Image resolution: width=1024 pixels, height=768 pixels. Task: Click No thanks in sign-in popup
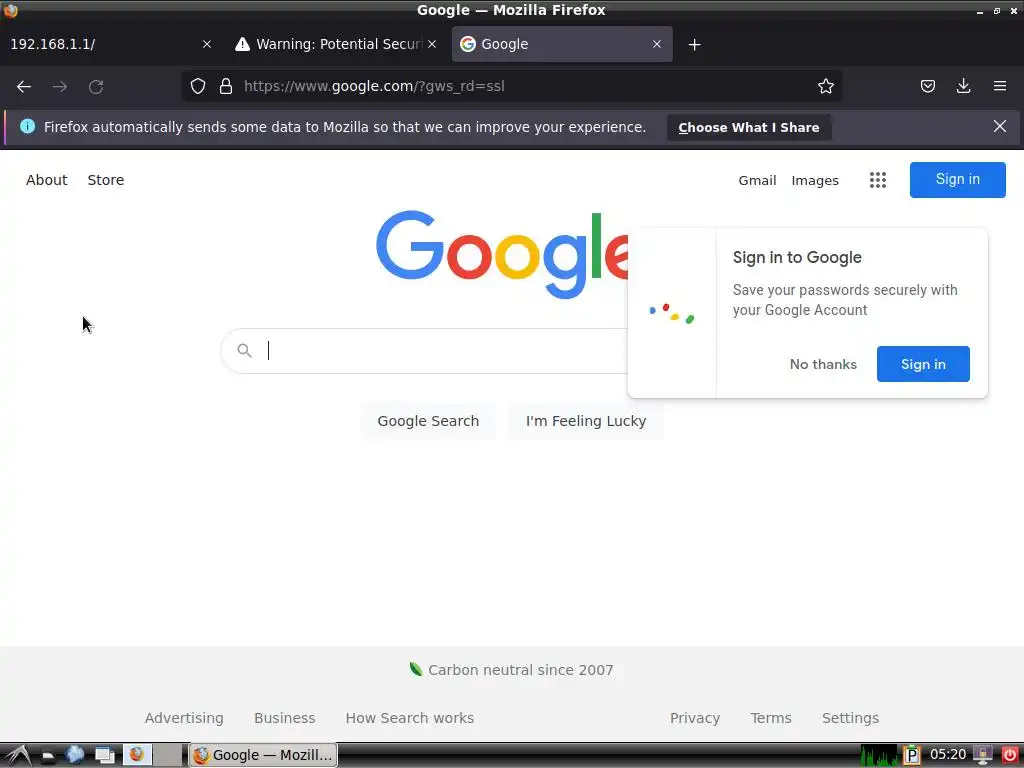[x=823, y=364]
